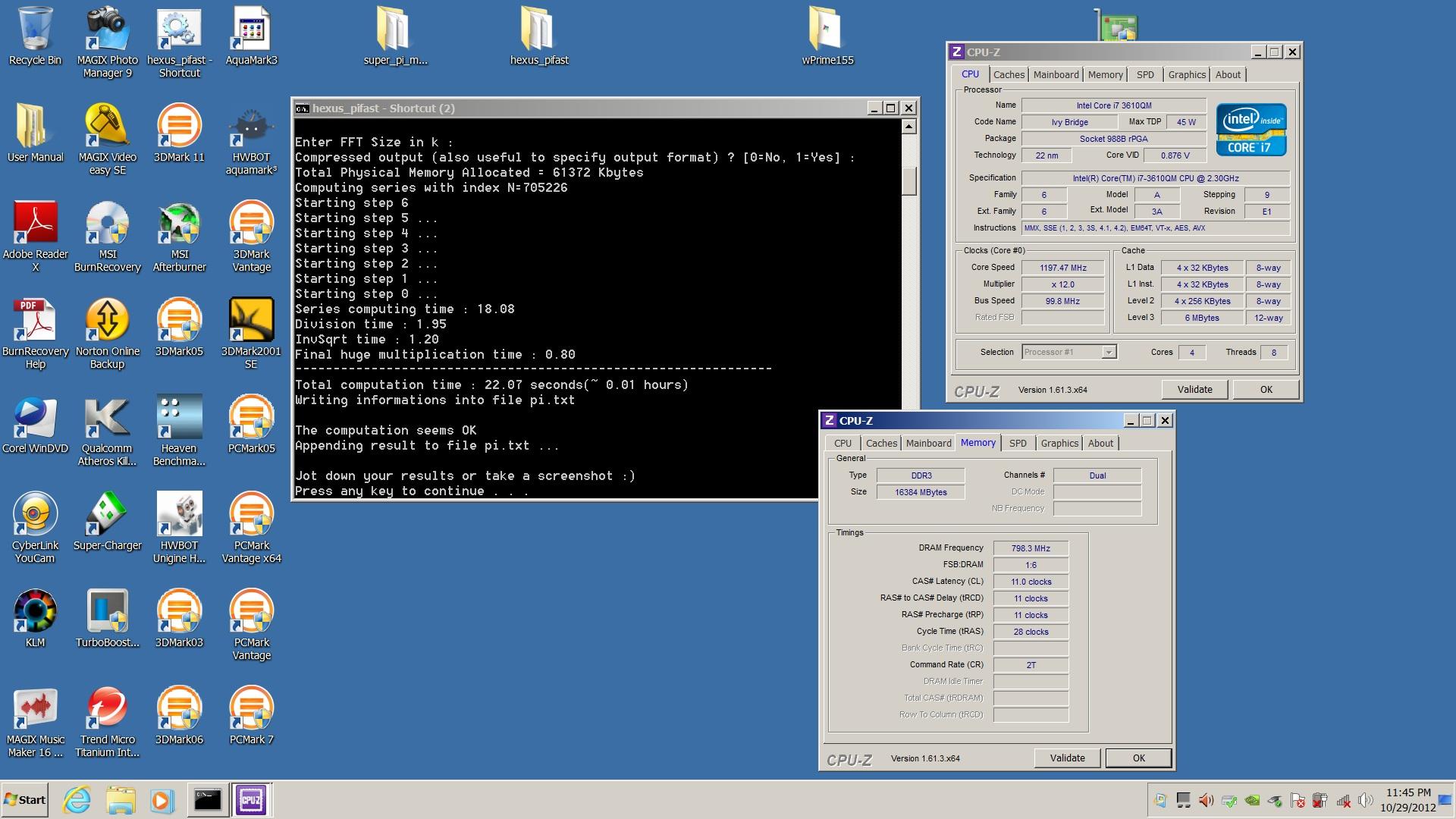Select the hexus_pifast folder icon
This screenshot has height=819, width=1456.
(539, 37)
